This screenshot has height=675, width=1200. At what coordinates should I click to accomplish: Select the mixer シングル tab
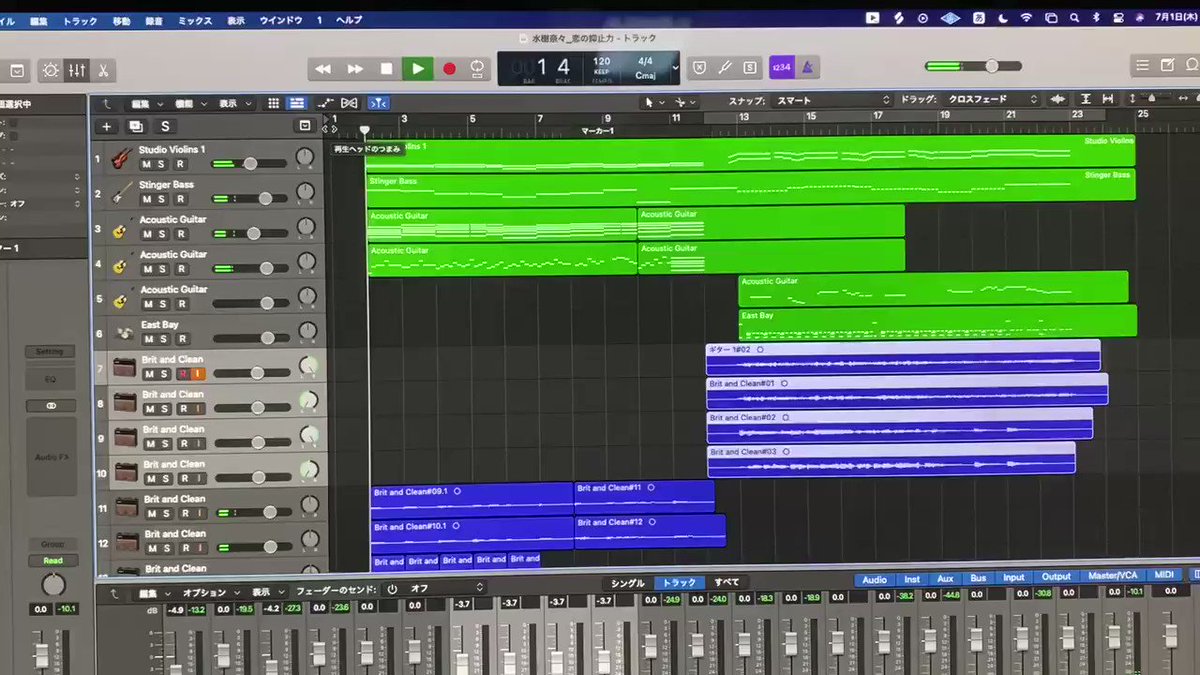(x=628, y=583)
